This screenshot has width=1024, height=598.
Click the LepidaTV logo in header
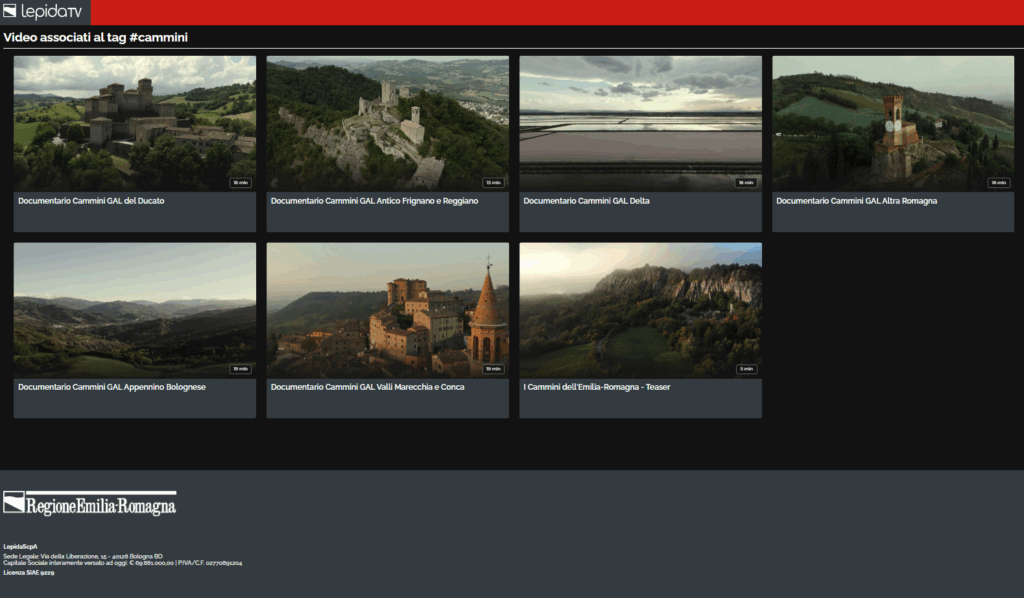[42, 11]
